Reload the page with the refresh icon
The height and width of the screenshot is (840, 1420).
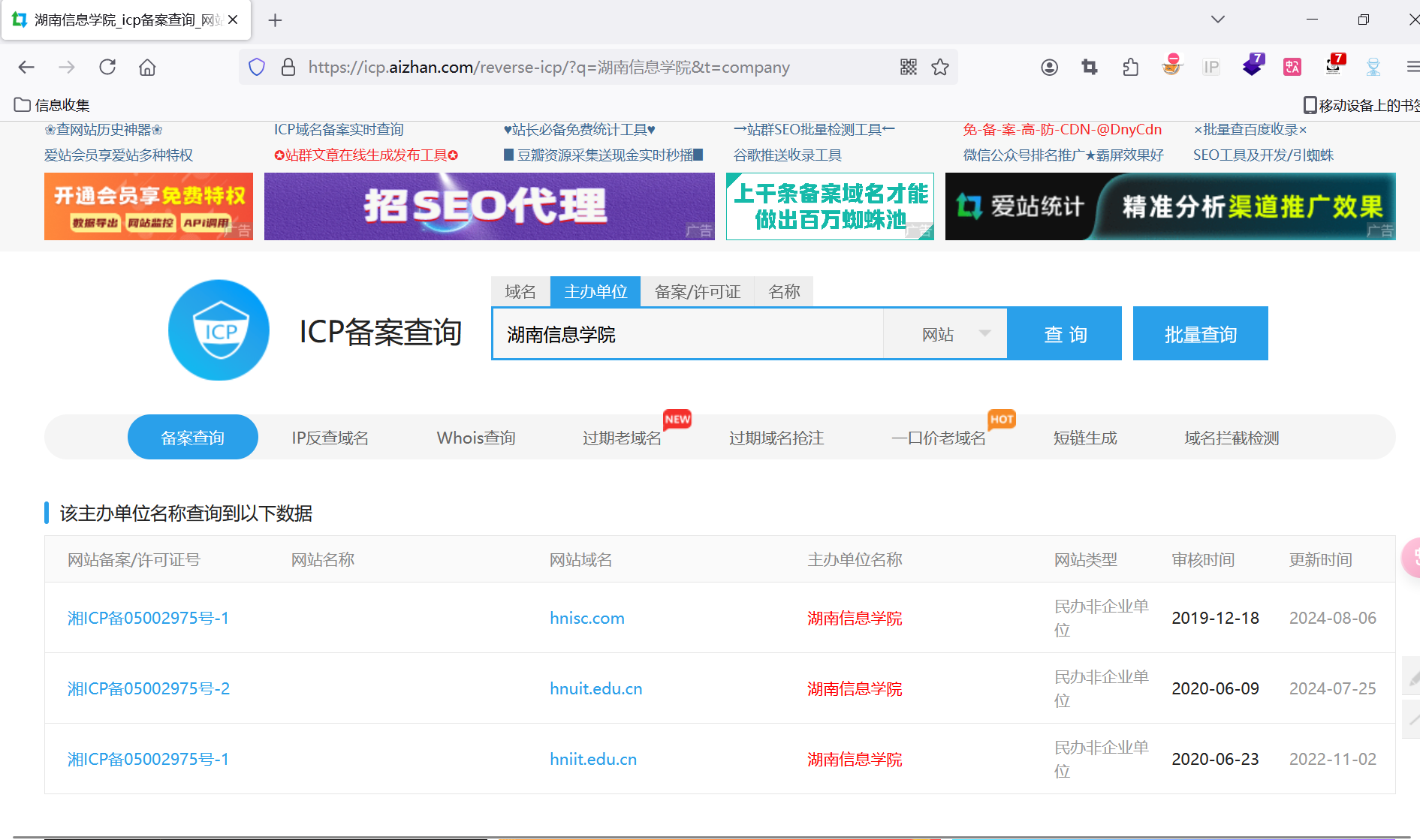(107, 68)
